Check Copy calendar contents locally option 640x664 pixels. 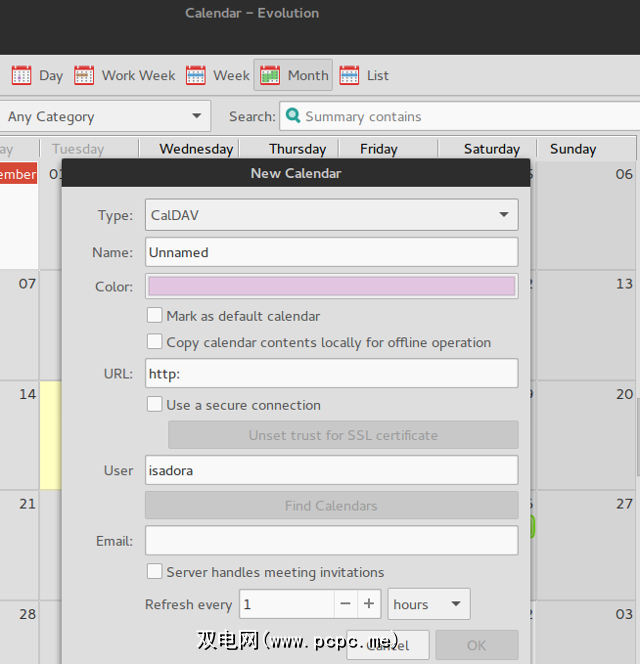(x=155, y=341)
